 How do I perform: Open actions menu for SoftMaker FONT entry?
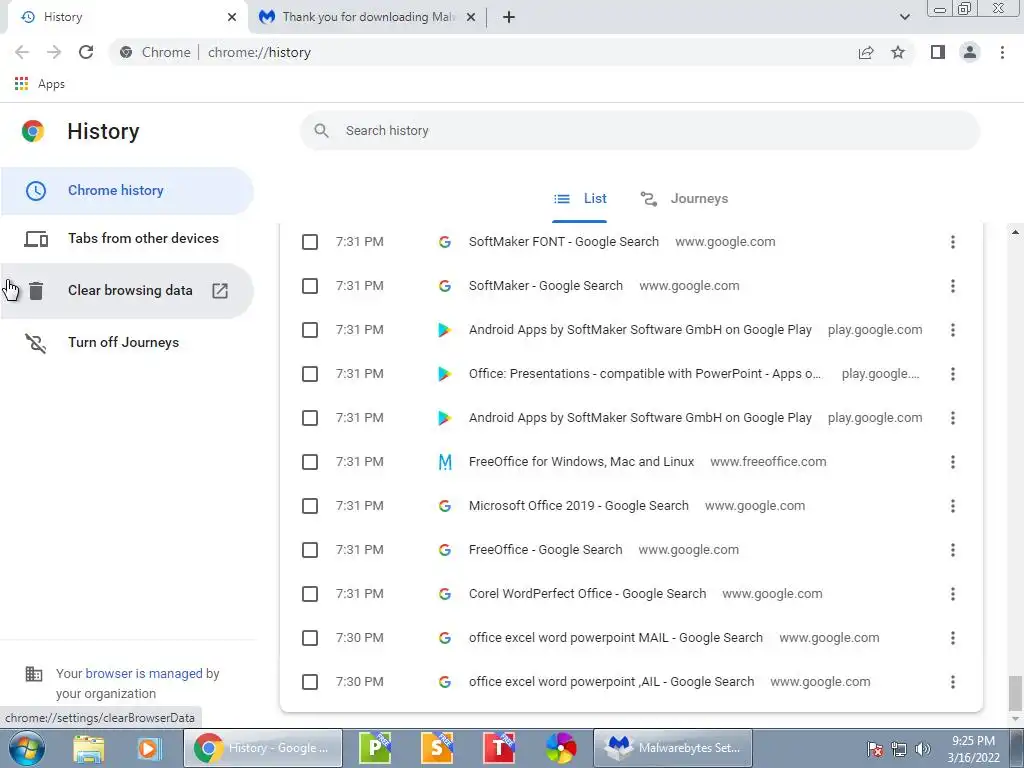(953, 242)
